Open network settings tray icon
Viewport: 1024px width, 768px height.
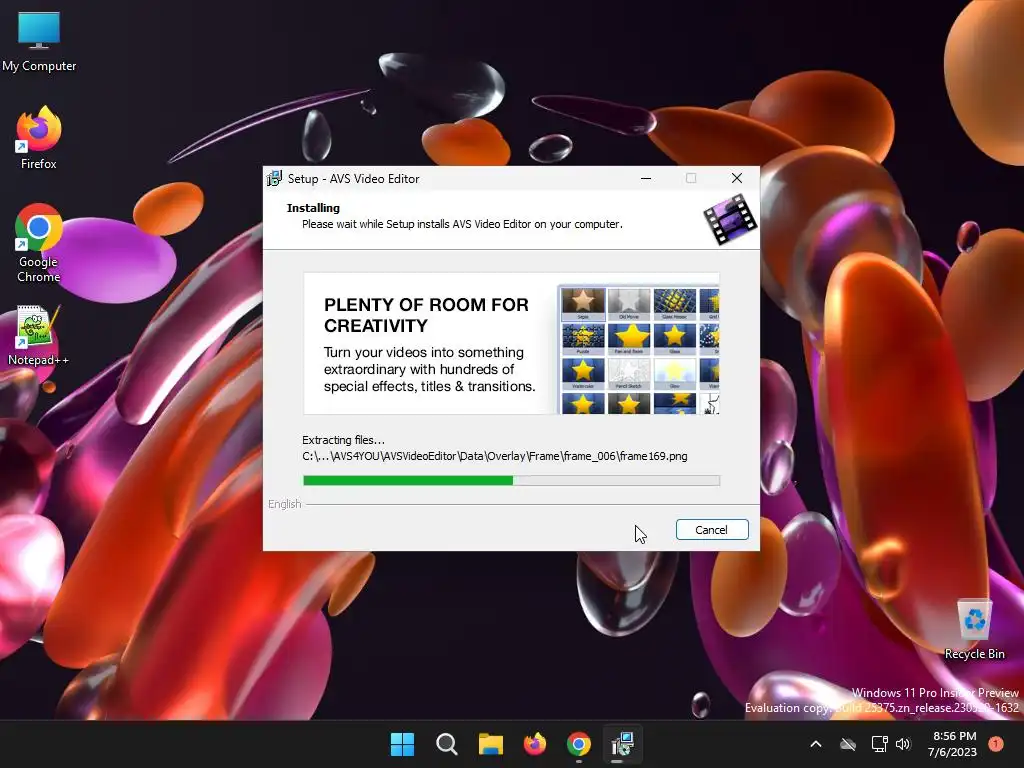(880, 744)
